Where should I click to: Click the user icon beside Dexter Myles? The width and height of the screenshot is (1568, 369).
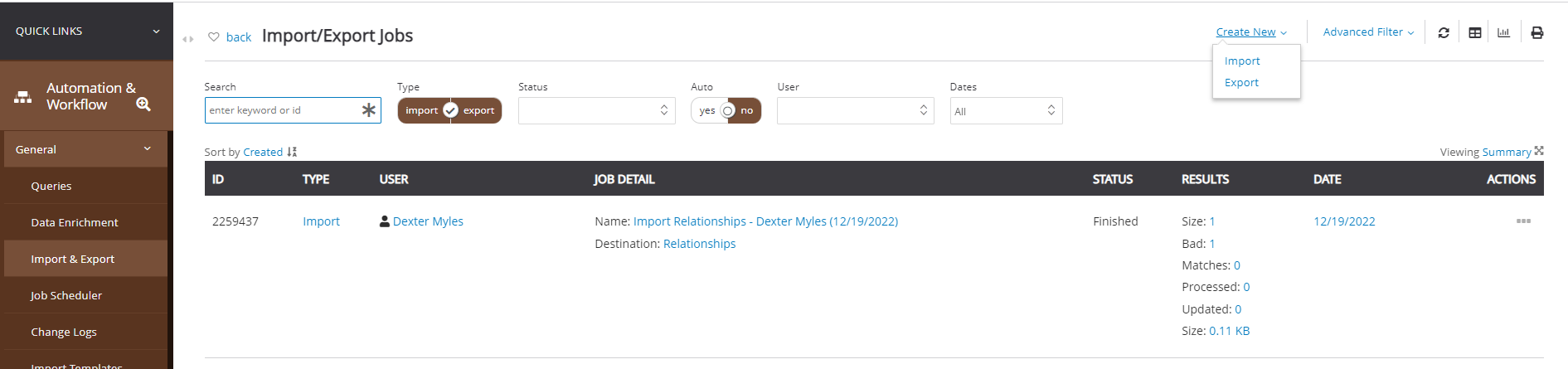coord(385,221)
